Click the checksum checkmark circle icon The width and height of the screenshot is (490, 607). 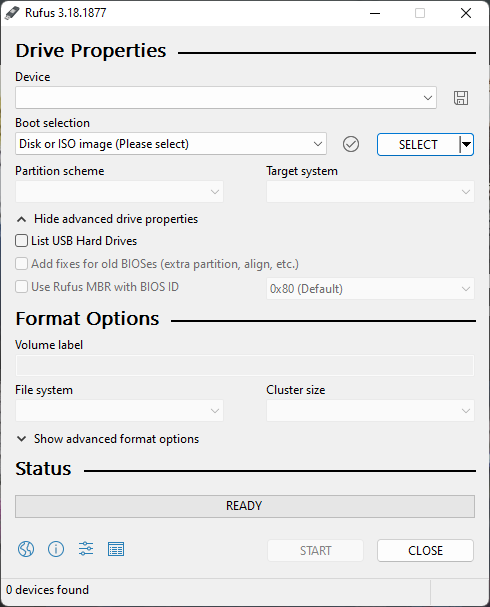click(351, 144)
